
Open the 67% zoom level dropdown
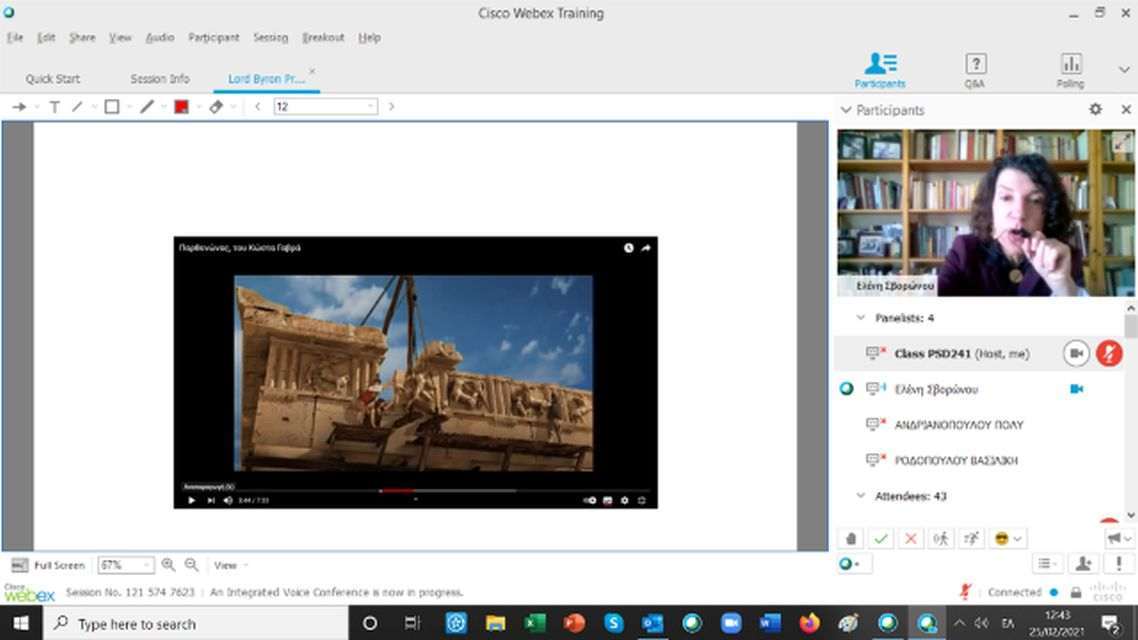[126, 565]
